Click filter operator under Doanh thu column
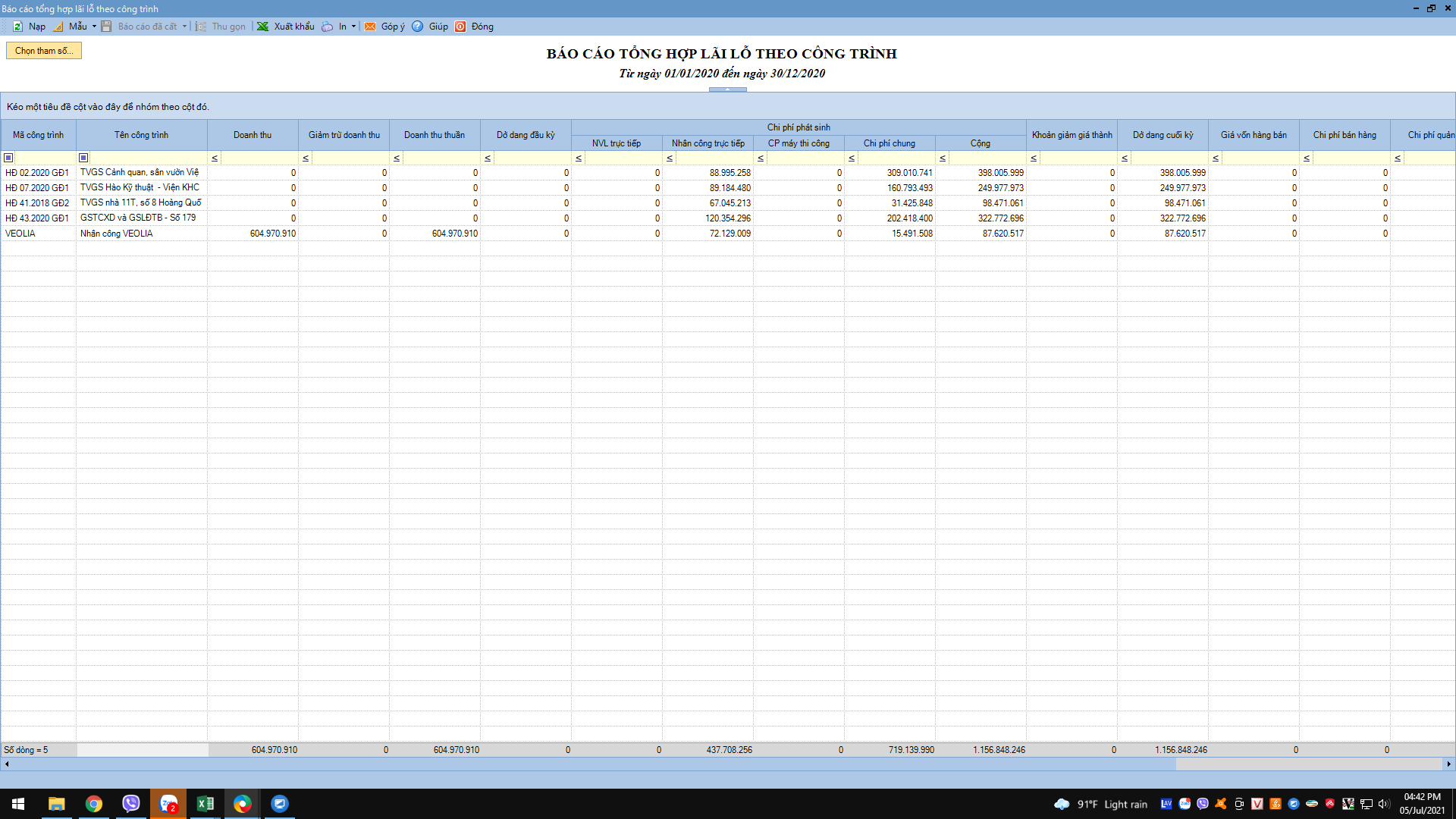Image resolution: width=1456 pixels, height=819 pixels. tap(215, 158)
